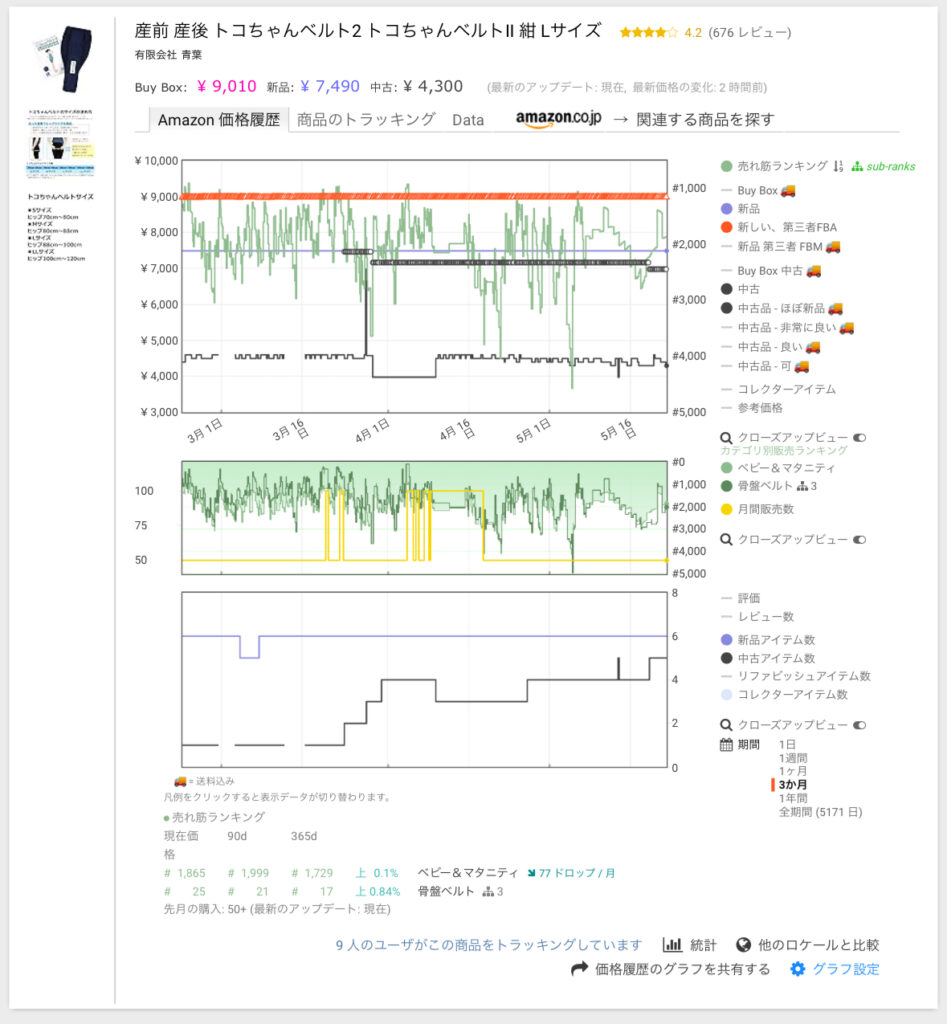Open 他のロケールと比較
This screenshot has width=947, height=1024.
[807, 945]
